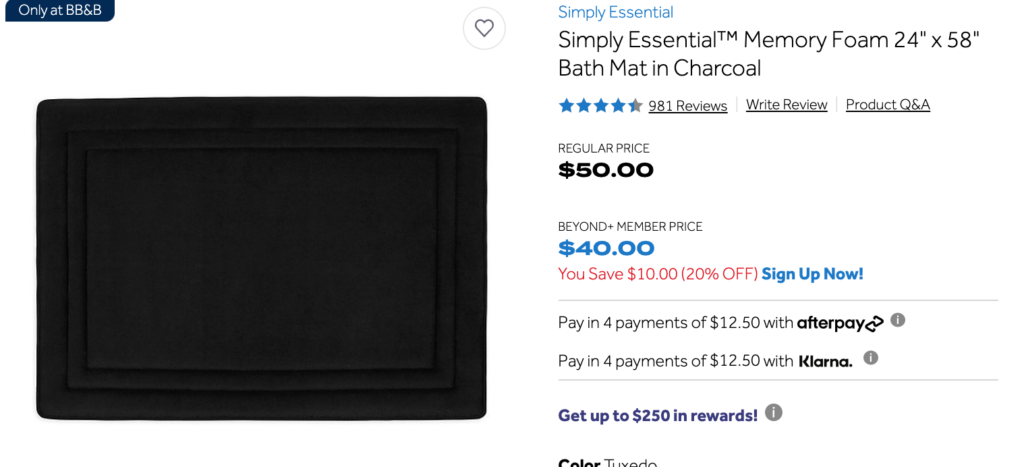Add item to favorites with heart icon
The image size is (1024, 467).
click(x=484, y=28)
